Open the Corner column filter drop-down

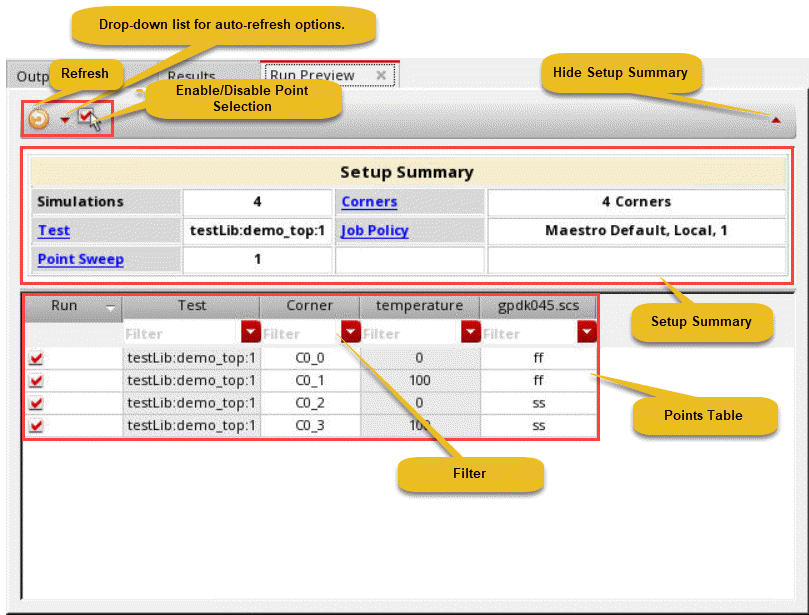point(351,332)
